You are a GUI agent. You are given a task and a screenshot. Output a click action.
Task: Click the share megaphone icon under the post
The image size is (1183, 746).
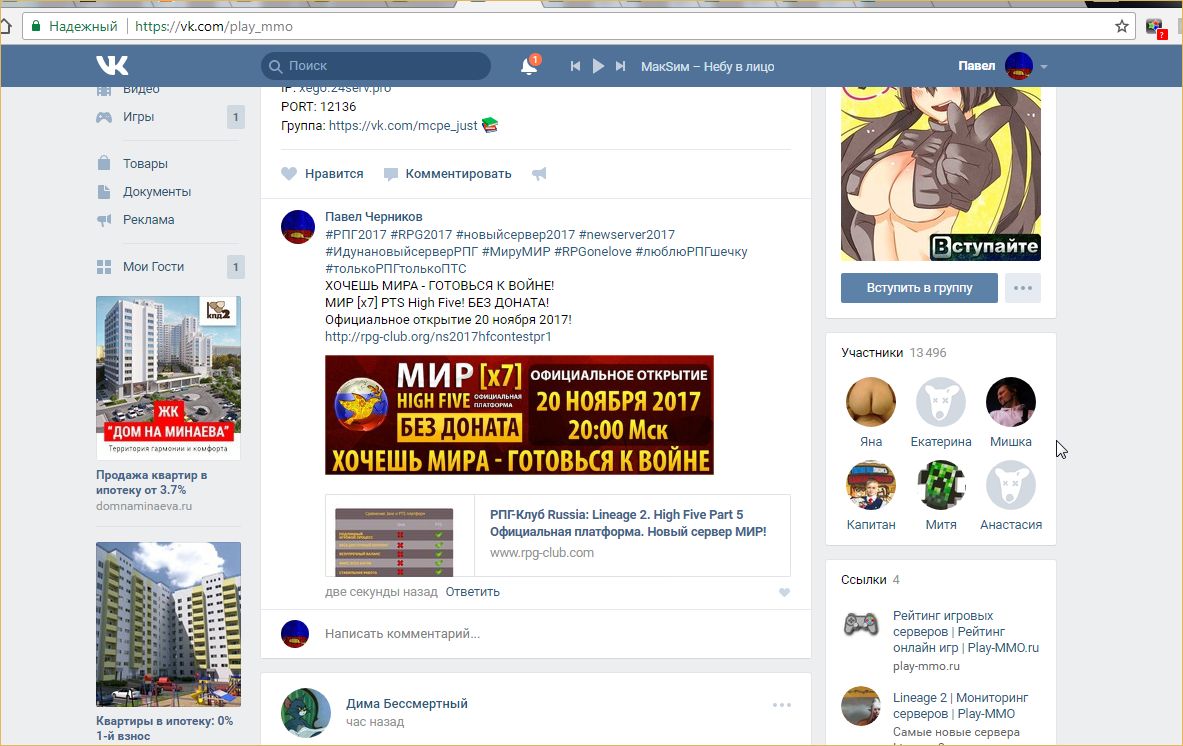coord(539,174)
